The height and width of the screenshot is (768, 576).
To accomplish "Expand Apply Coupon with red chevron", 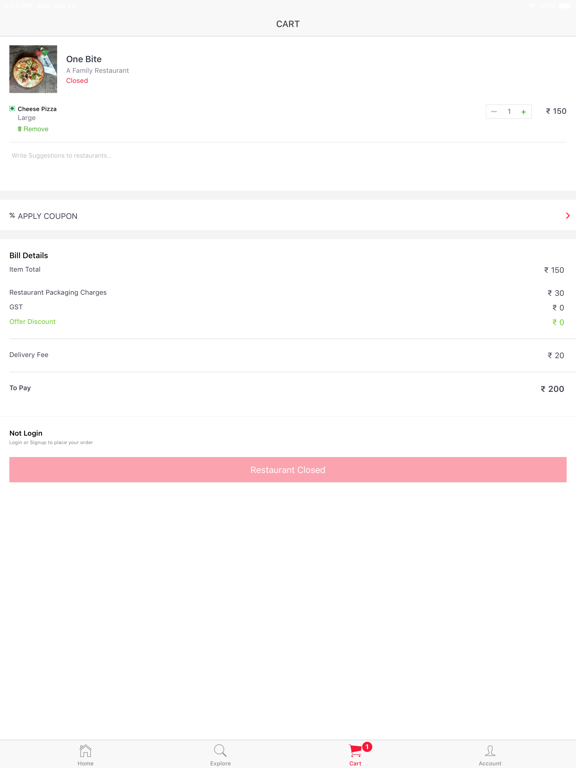I will click(x=568, y=216).
